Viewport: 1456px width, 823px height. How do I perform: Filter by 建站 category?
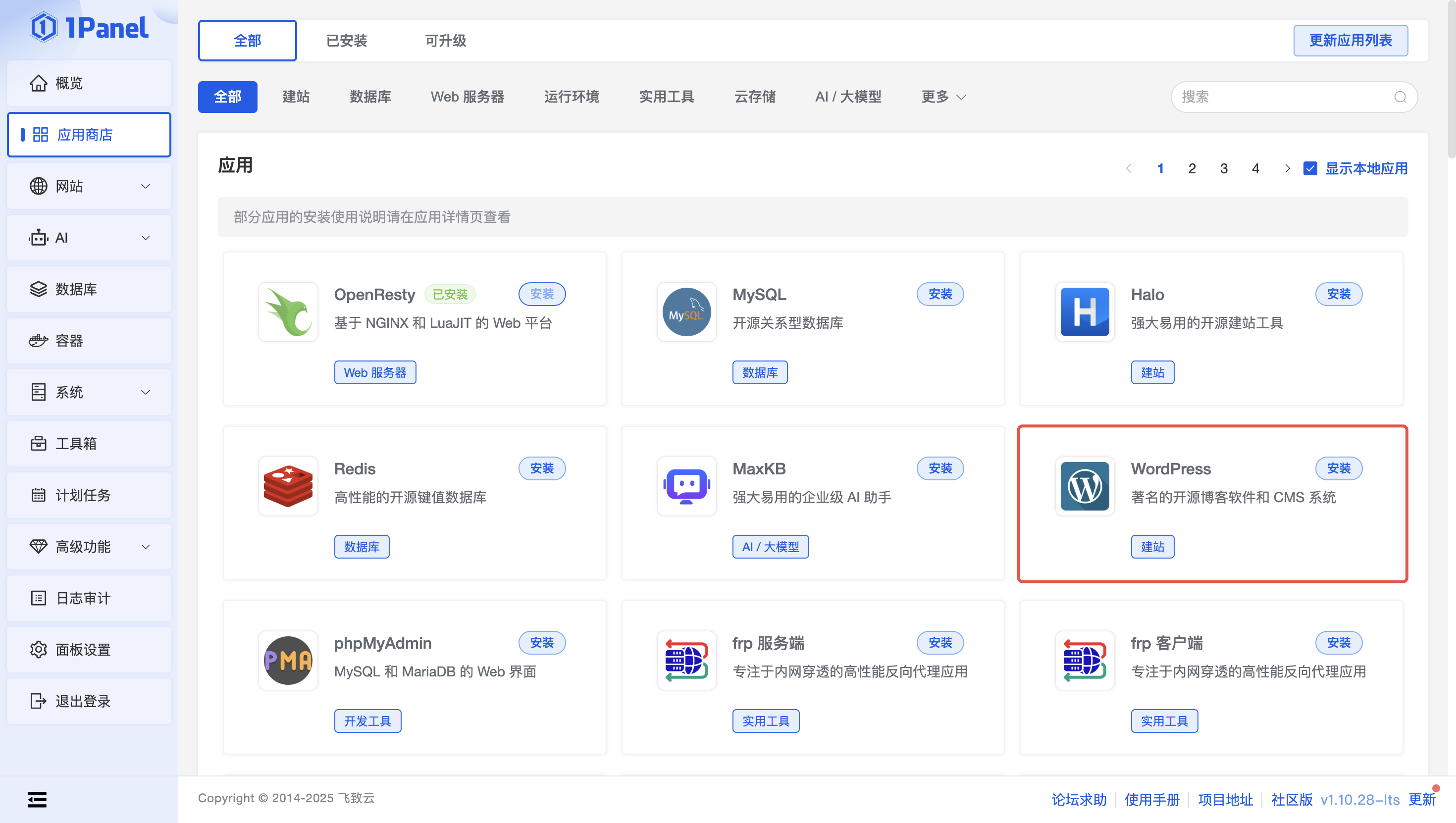click(296, 97)
